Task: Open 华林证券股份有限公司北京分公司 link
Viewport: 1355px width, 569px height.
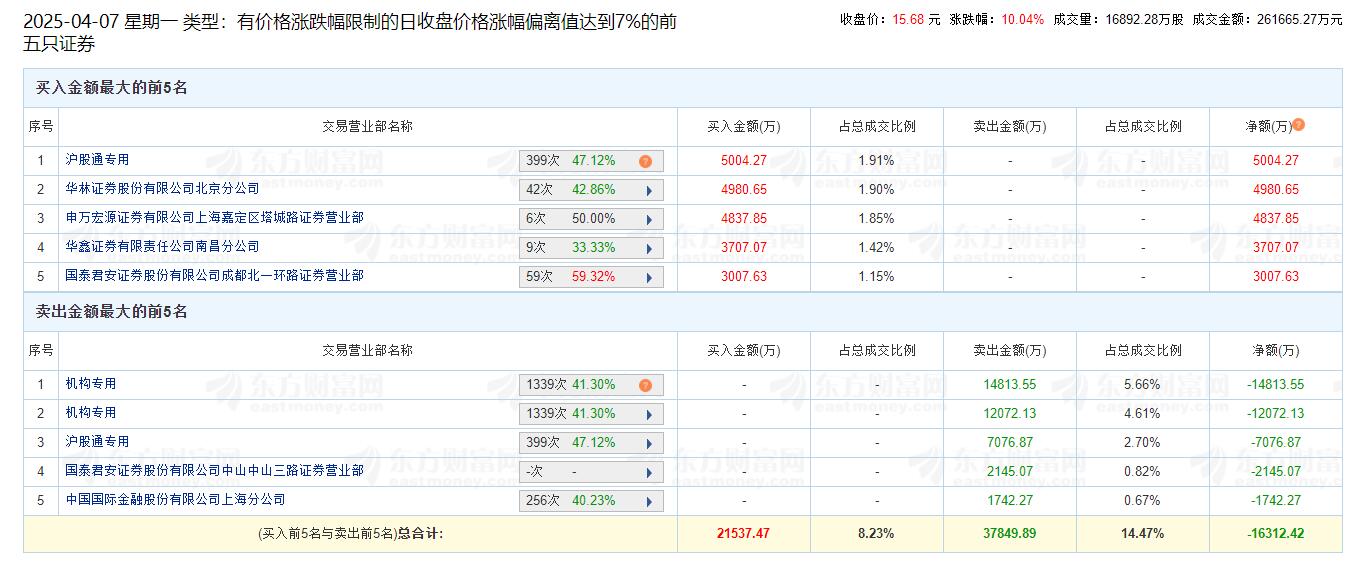Action: coord(162,188)
